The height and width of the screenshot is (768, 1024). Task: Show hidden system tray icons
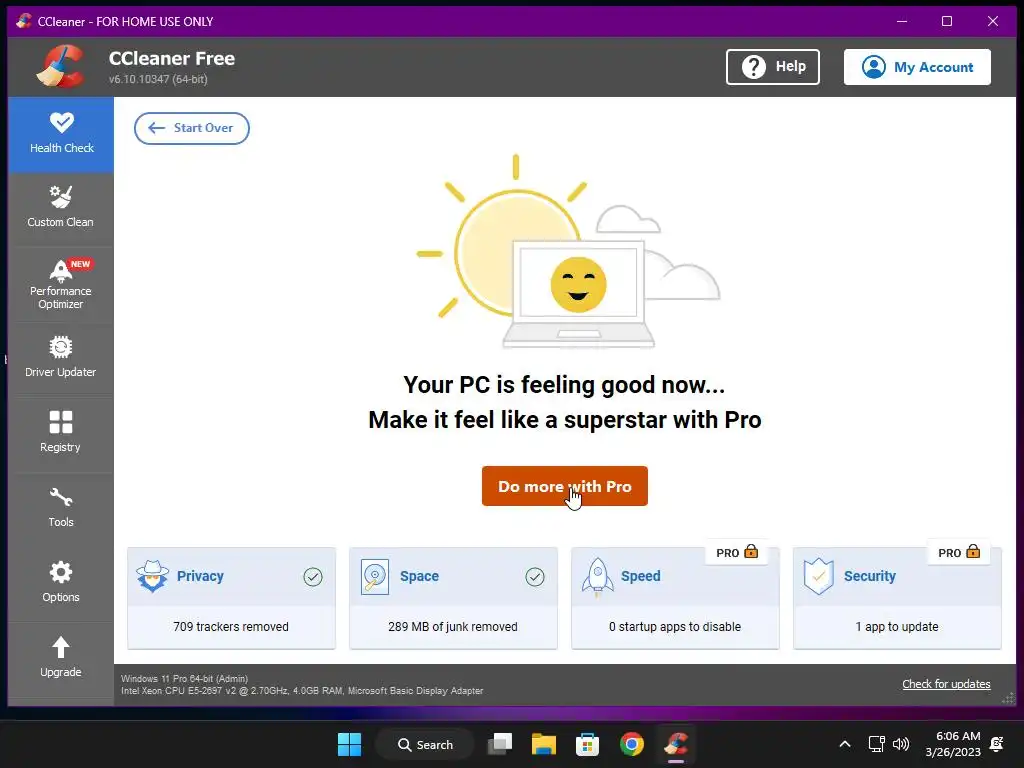[844, 744]
